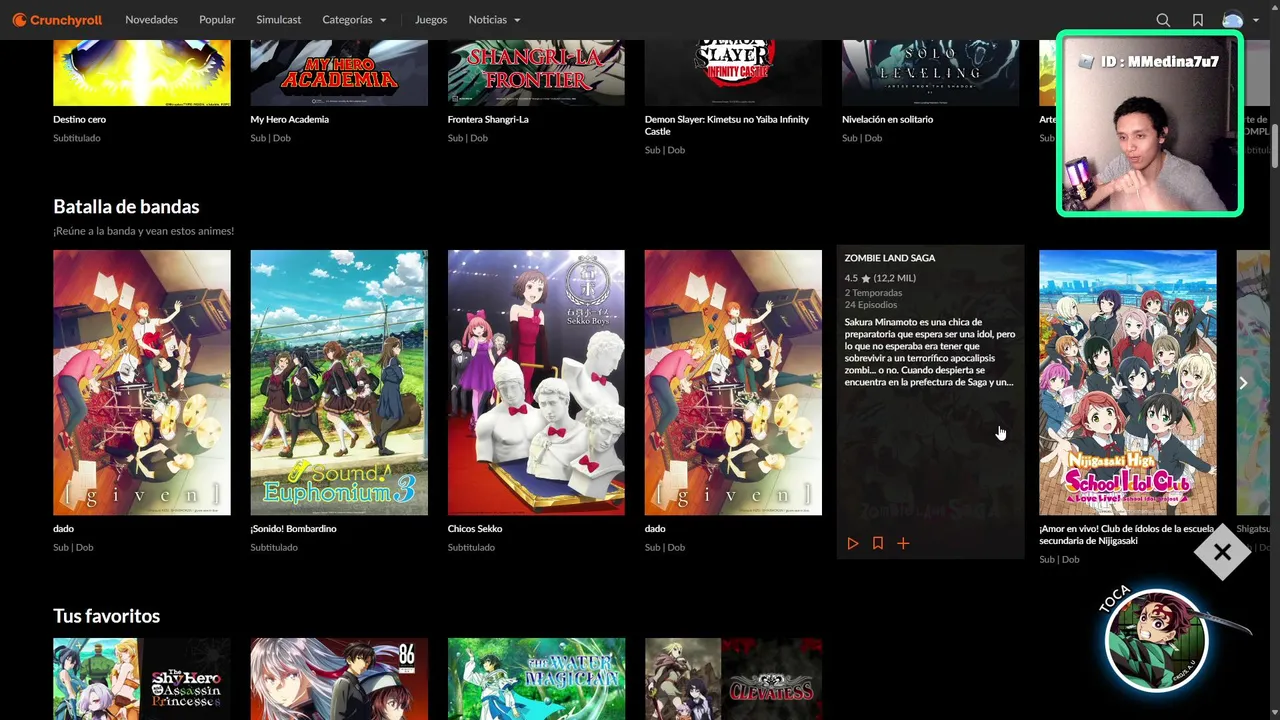Screen dimensions: 1280x720
Task: Open the watchlist bookmark icon in header
Action: pos(1198,20)
